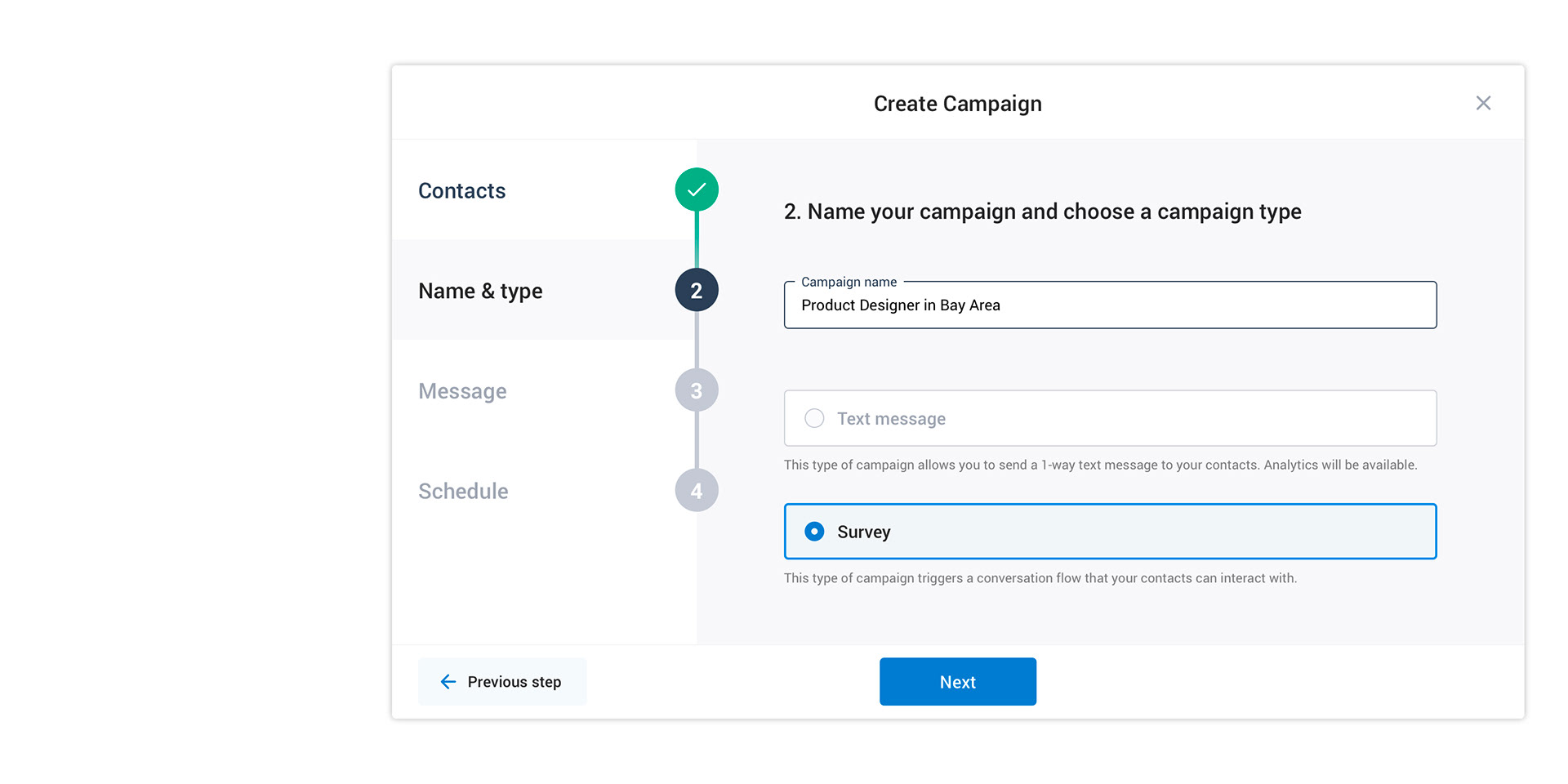Click the back arrow icon
The height and width of the screenshot is (784, 1568).
448,682
